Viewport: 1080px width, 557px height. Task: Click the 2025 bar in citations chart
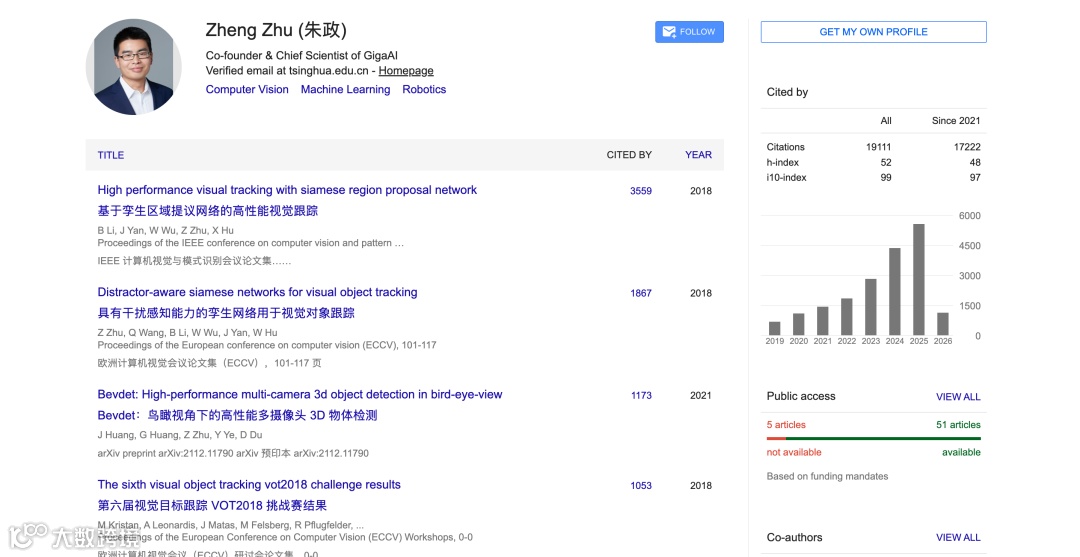[x=918, y=280]
